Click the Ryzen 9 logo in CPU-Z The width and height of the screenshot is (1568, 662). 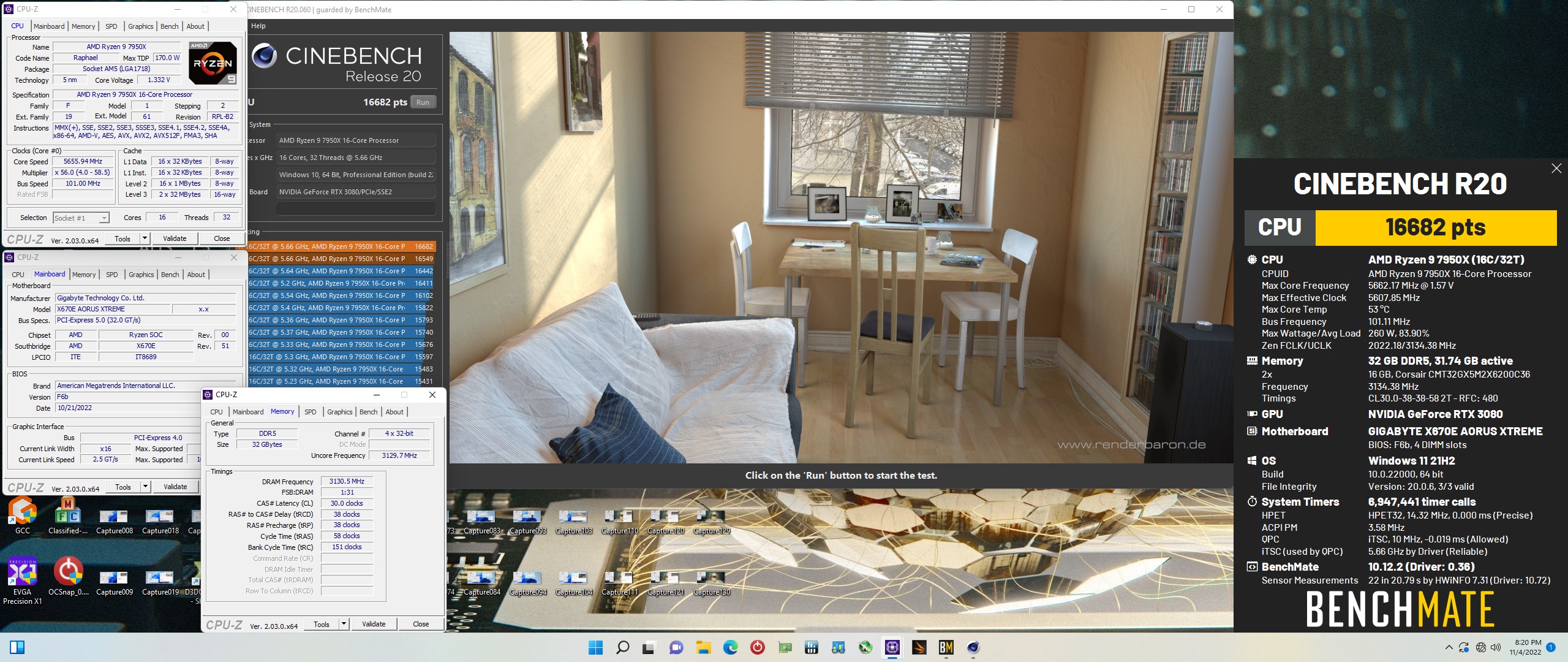click(x=213, y=63)
